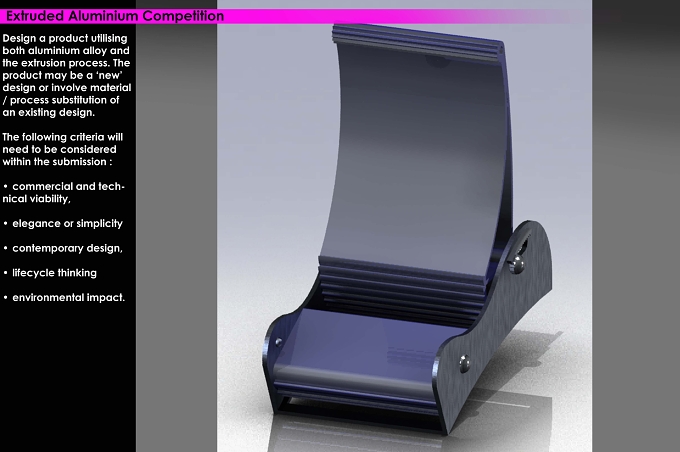This screenshot has height=452, width=680.
Task: Click the environmental impact bullet
Action: pos(64,298)
